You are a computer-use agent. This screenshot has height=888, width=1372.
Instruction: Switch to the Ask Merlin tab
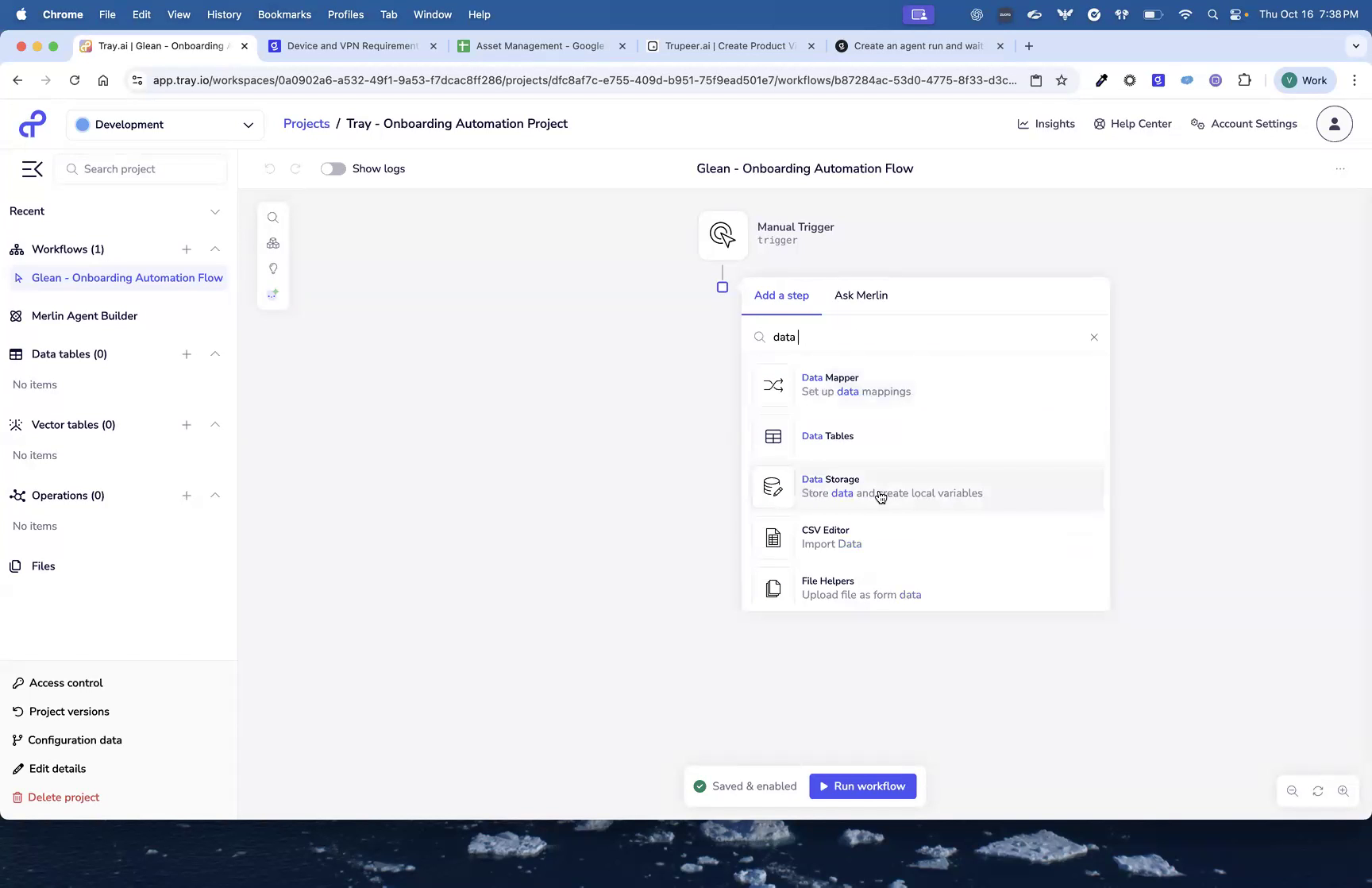[861, 295]
